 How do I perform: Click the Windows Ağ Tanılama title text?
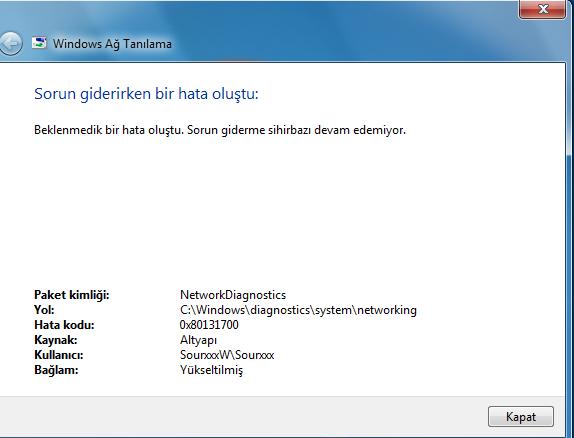(112, 44)
